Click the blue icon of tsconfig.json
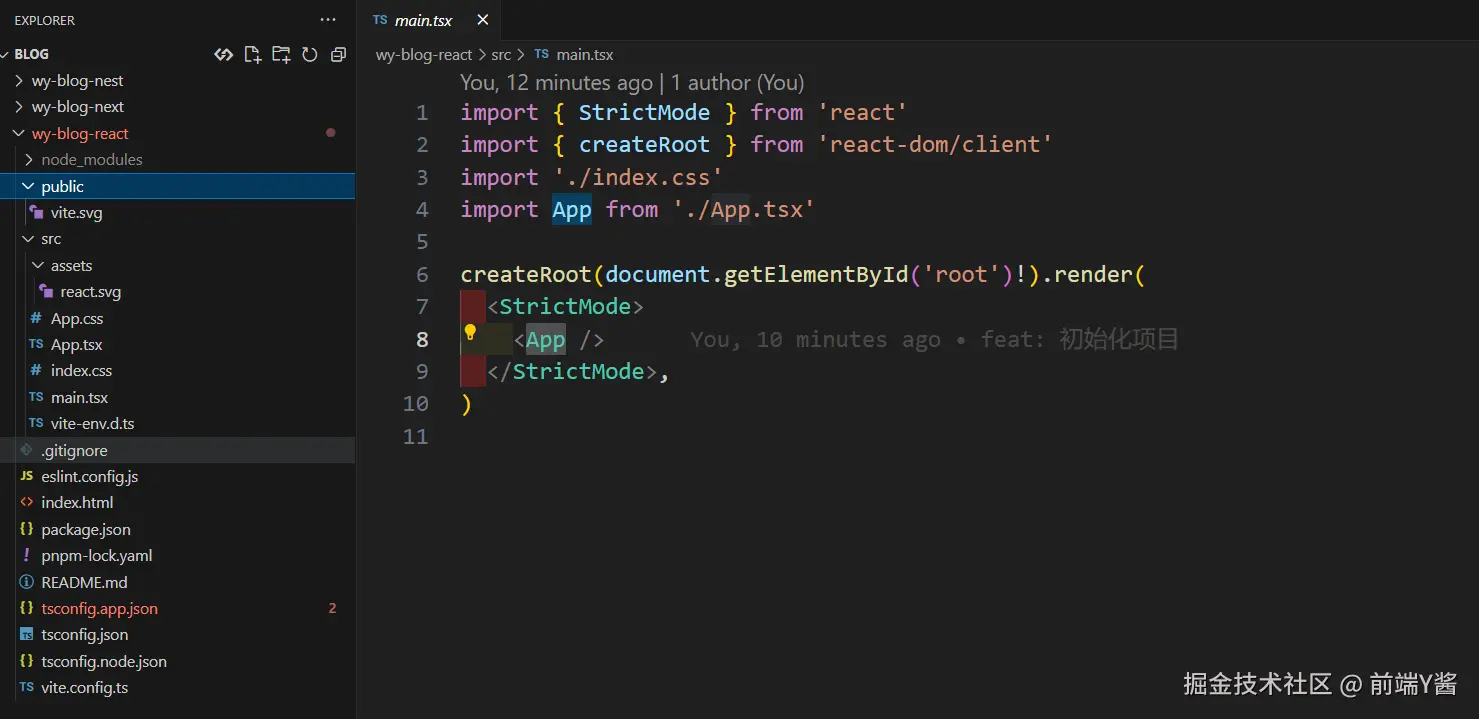 (26, 634)
